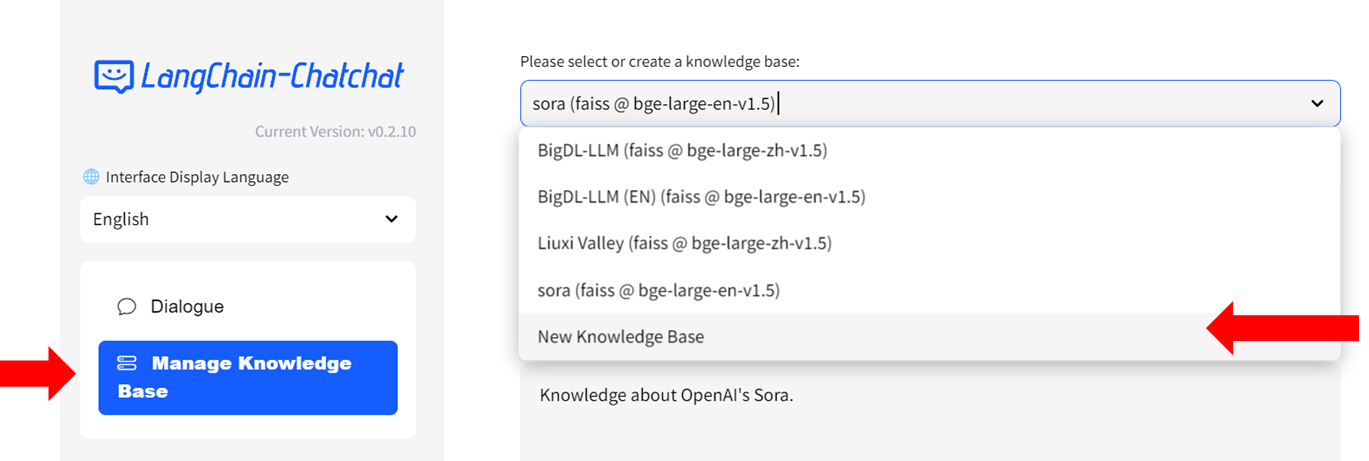Click inside the knowledge base search field
Image resolution: width=1369 pixels, height=461 pixels.
pos(900,103)
